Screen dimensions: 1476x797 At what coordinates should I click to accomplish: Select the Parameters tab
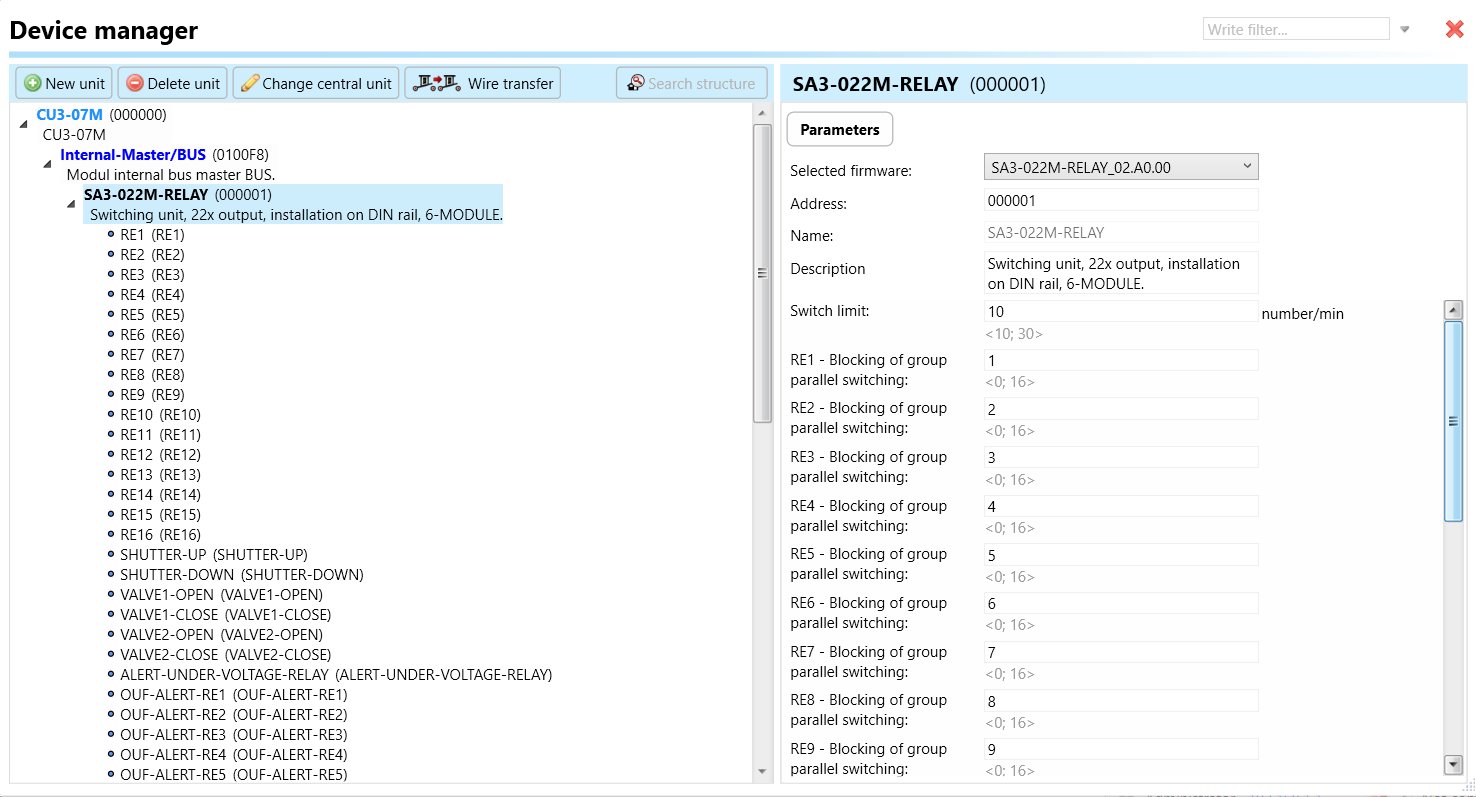[839, 130]
